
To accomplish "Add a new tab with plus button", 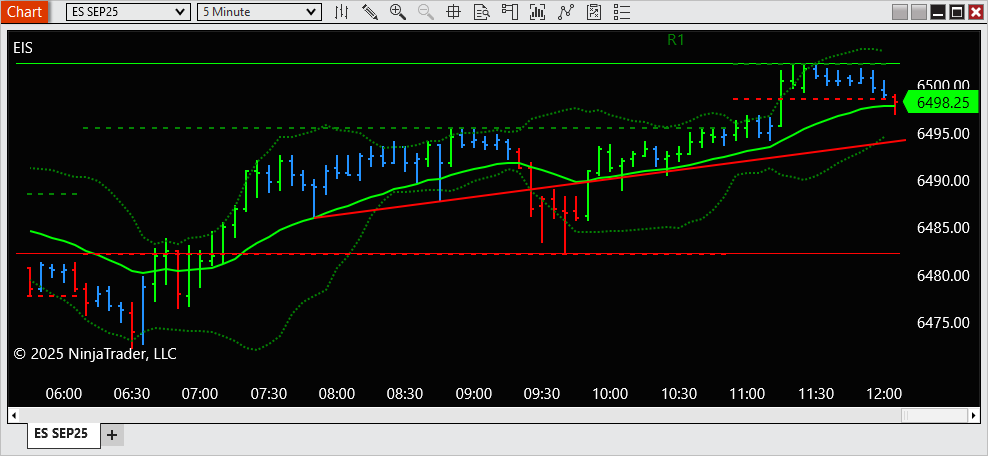I will pyautogui.click(x=112, y=435).
